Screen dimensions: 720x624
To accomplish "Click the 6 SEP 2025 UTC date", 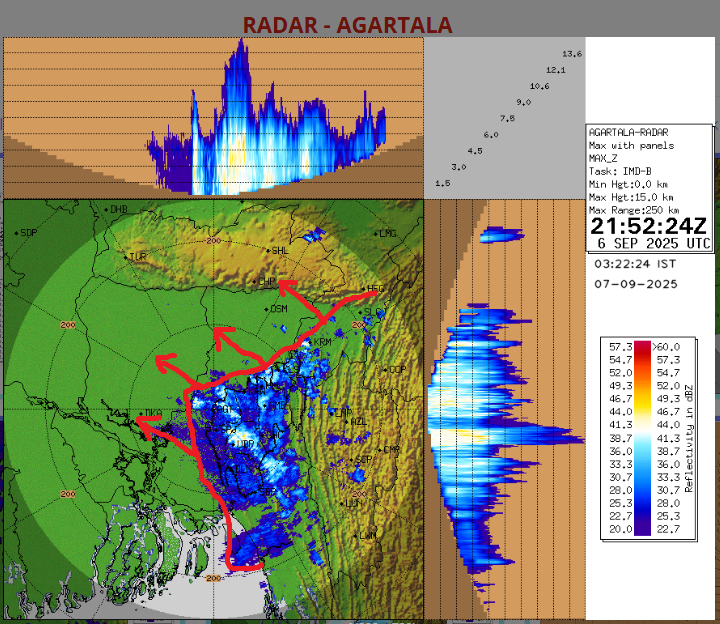I will click(654, 244).
